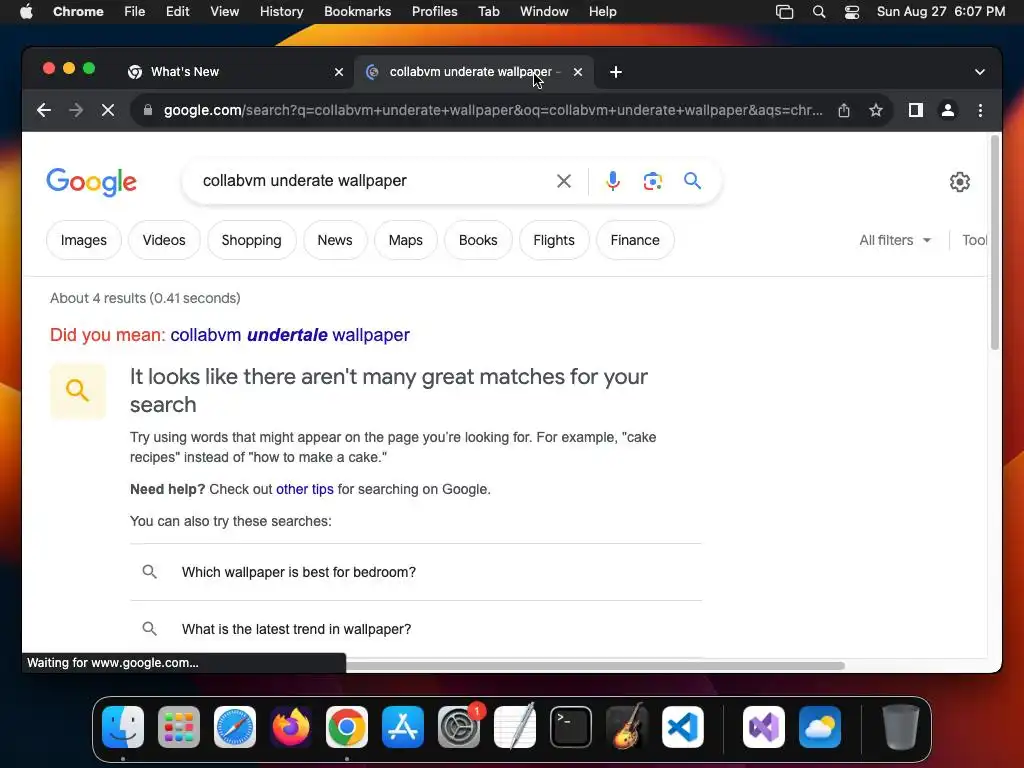Start voice search with microphone icon
The width and height of the screenshot is (1024, 768).
[613, 181]
